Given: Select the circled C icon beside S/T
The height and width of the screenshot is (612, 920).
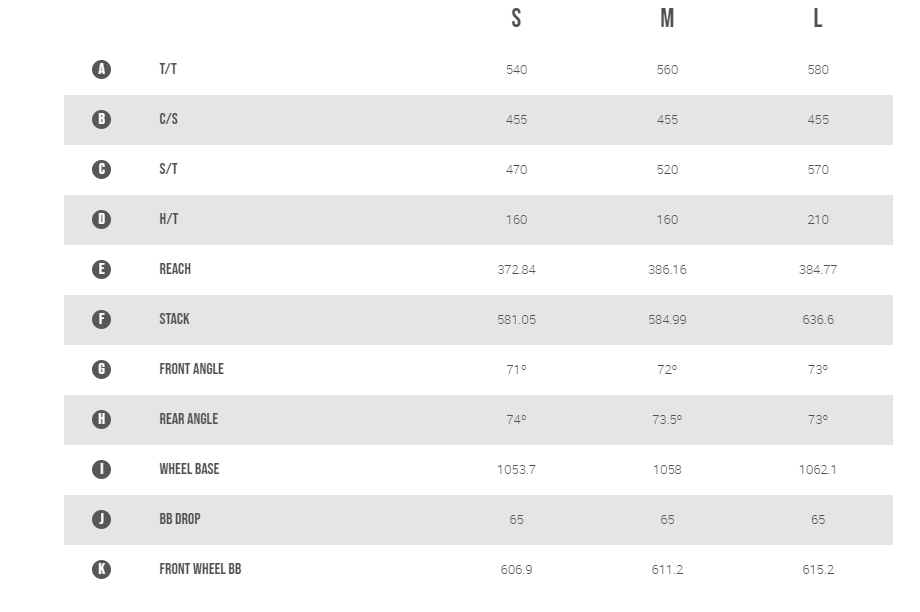Looking at the screenshot, I should (102, 169).
